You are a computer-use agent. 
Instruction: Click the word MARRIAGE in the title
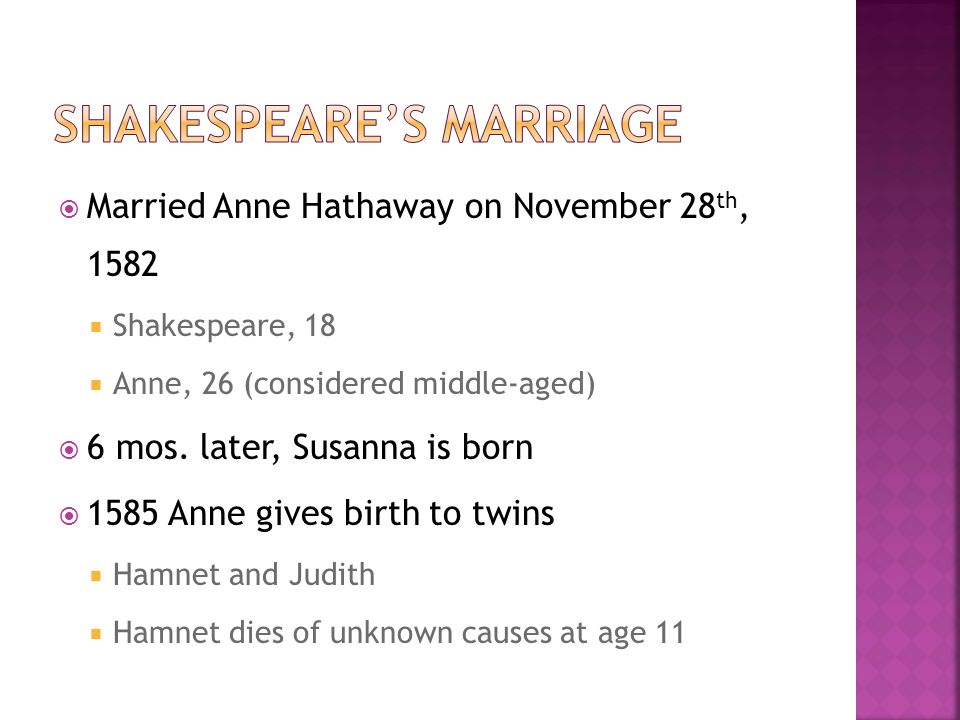561,124
